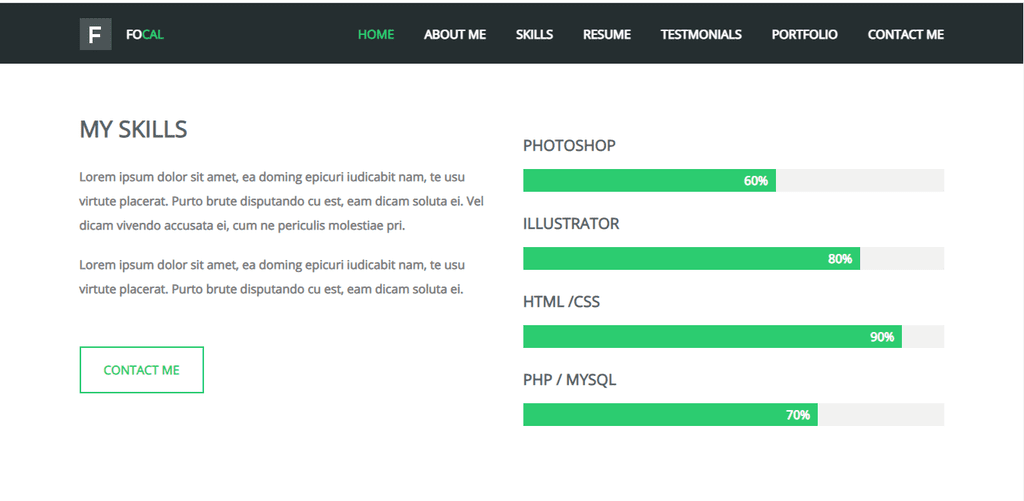
Task: Click the second paragraph ending 'soluta ei.'
Action: (272, 277)
